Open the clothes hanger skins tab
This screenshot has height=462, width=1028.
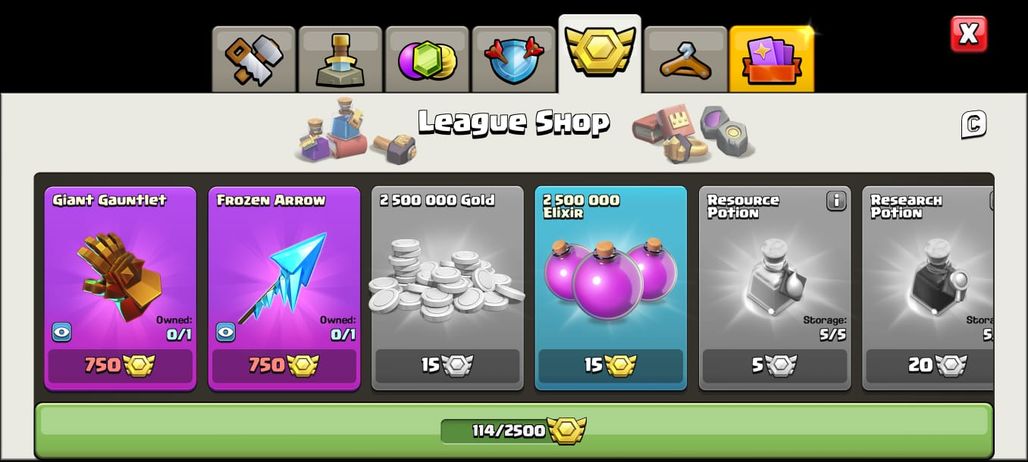pyautogui.click(x=685, y=60)
